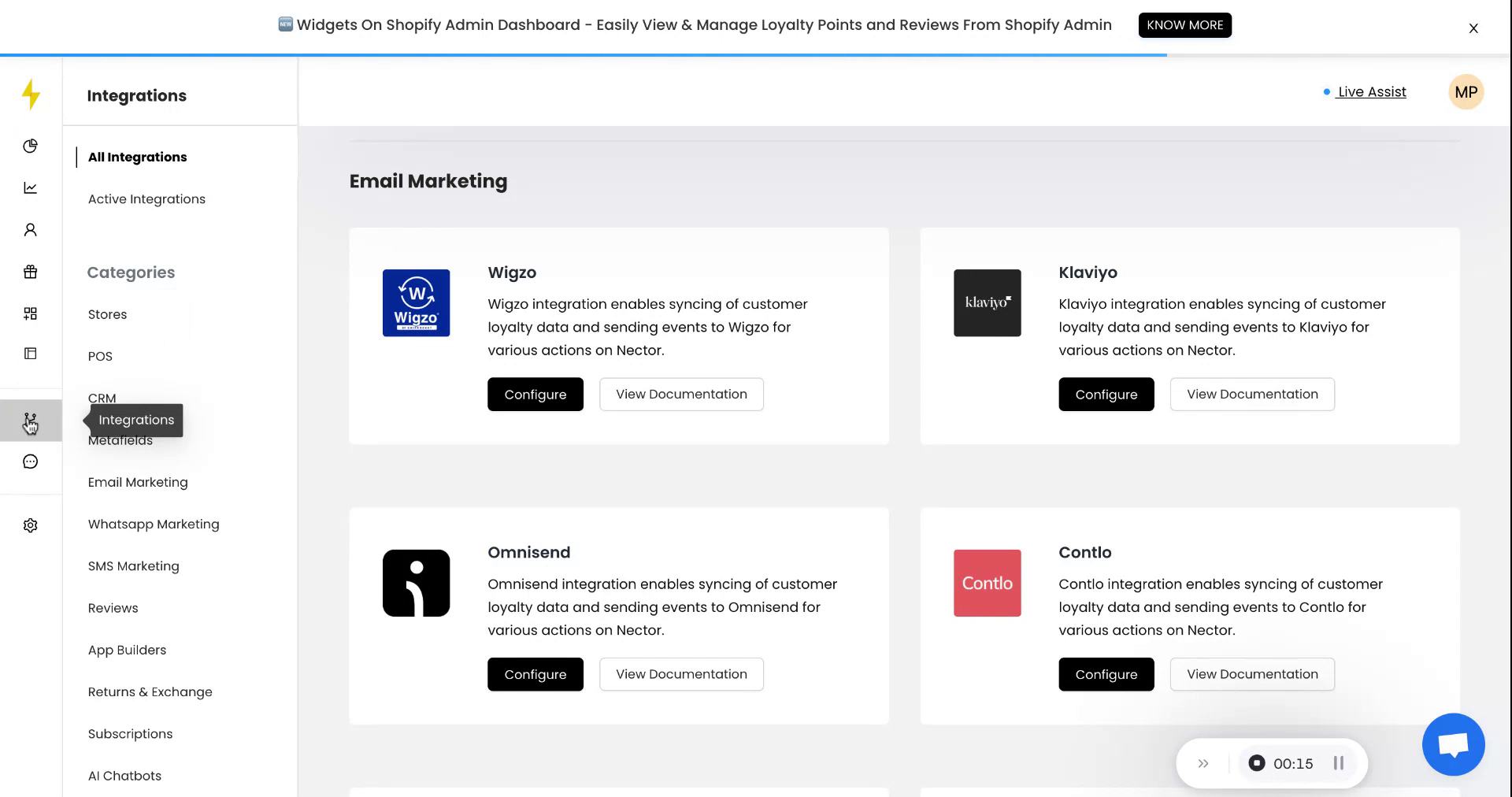Stop the recording at 00:15
This screenshot has width=1512, height=797.
1257,763
